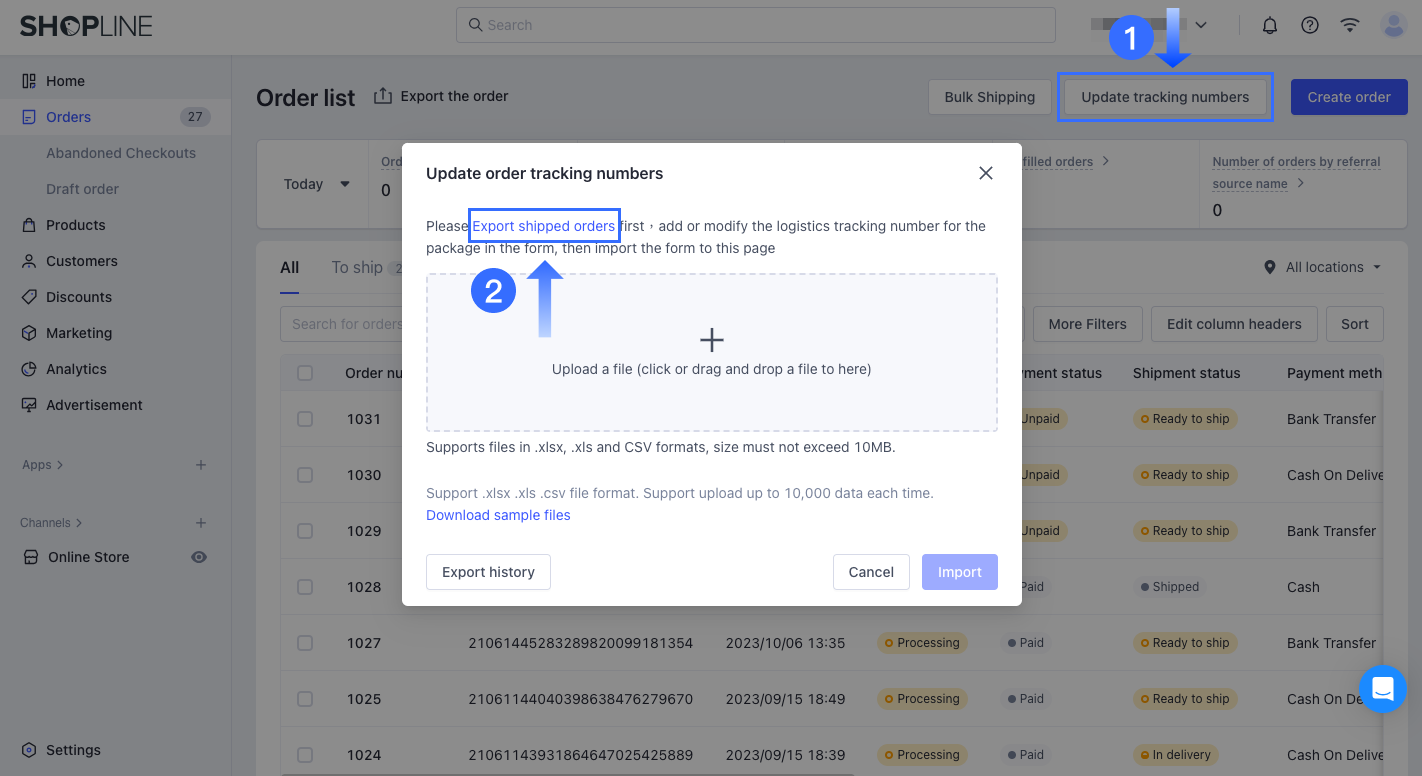Screen dimensions: 1422x776
Task: Click the notifications bell icon
Action: click(x=1270, y=26)
